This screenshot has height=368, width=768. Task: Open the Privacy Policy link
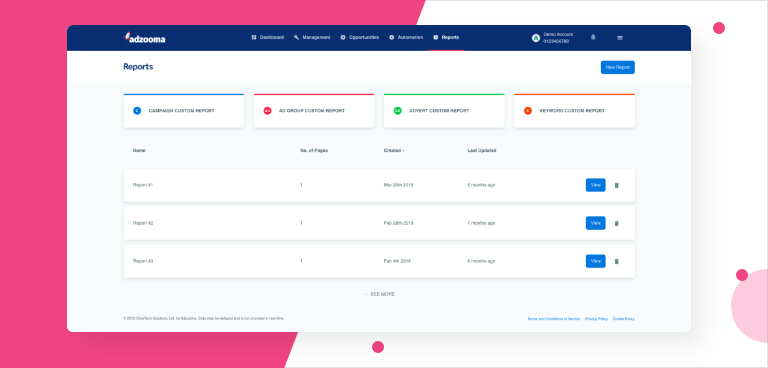596,319
